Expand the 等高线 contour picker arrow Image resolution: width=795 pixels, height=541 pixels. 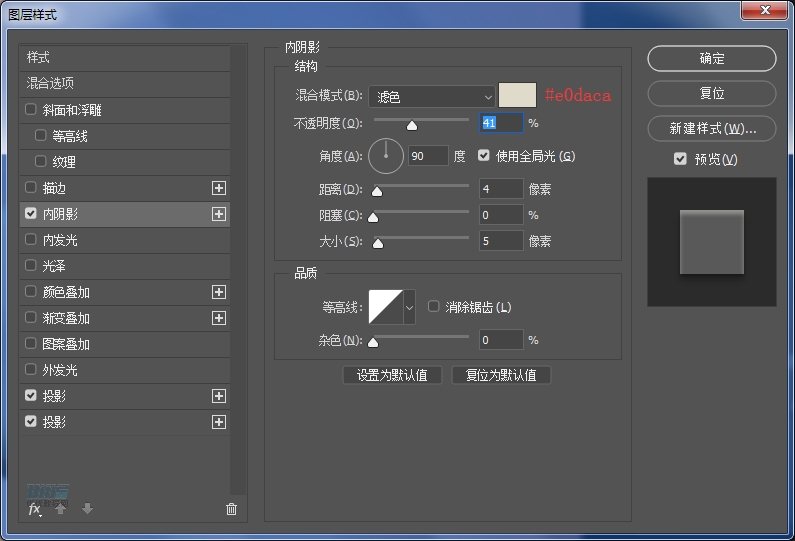pos(409,308)
